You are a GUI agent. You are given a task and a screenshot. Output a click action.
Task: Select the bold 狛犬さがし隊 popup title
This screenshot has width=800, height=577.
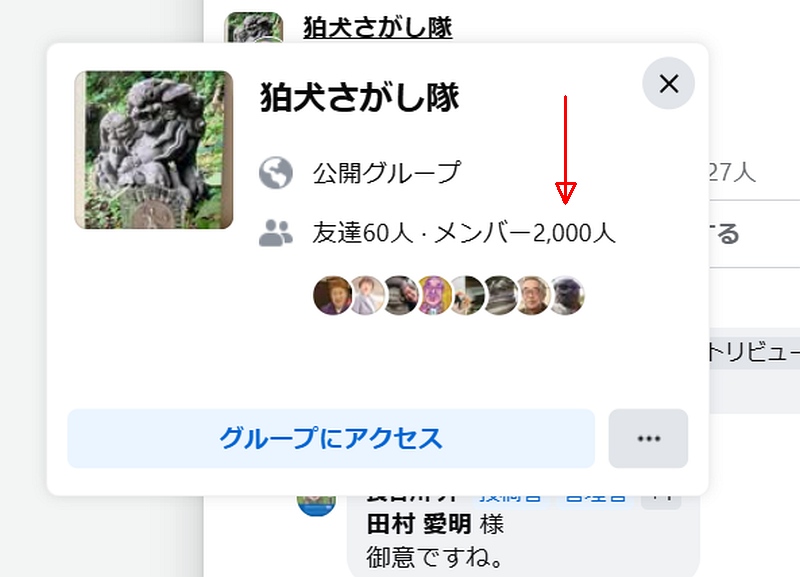(x=360, y=97)
